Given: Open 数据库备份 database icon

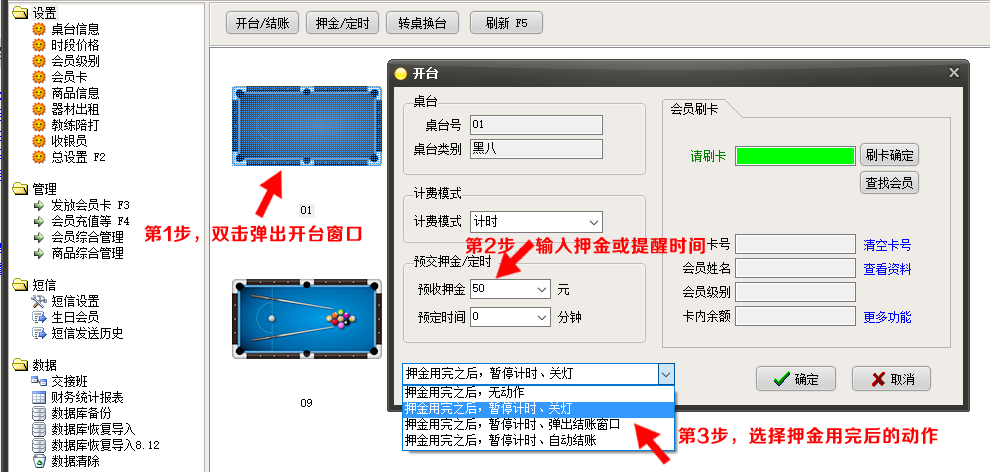Looking at the screenshot, I should tap(39, 413).
